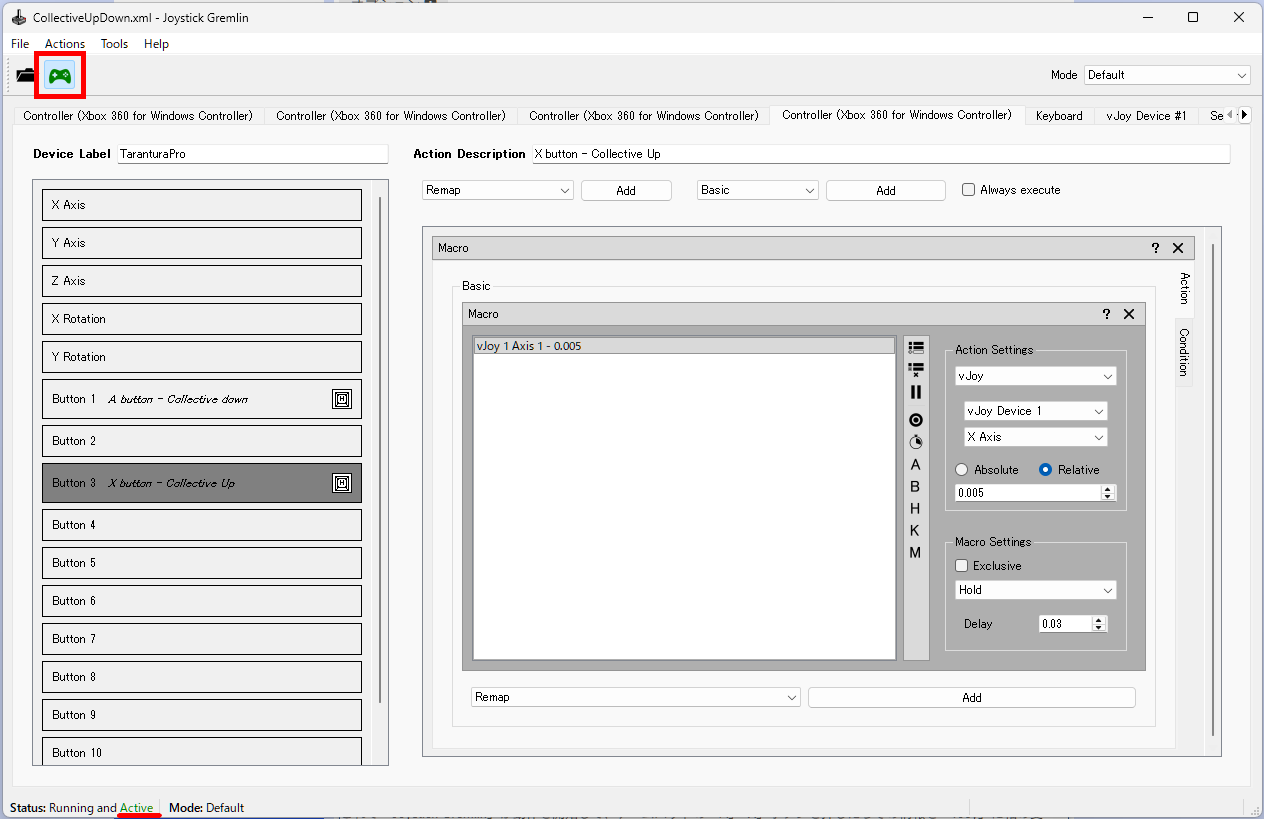Select the Absolute radio button
Image resolution: width=1264 pixels, height=819 pixels.
point(962,470)
